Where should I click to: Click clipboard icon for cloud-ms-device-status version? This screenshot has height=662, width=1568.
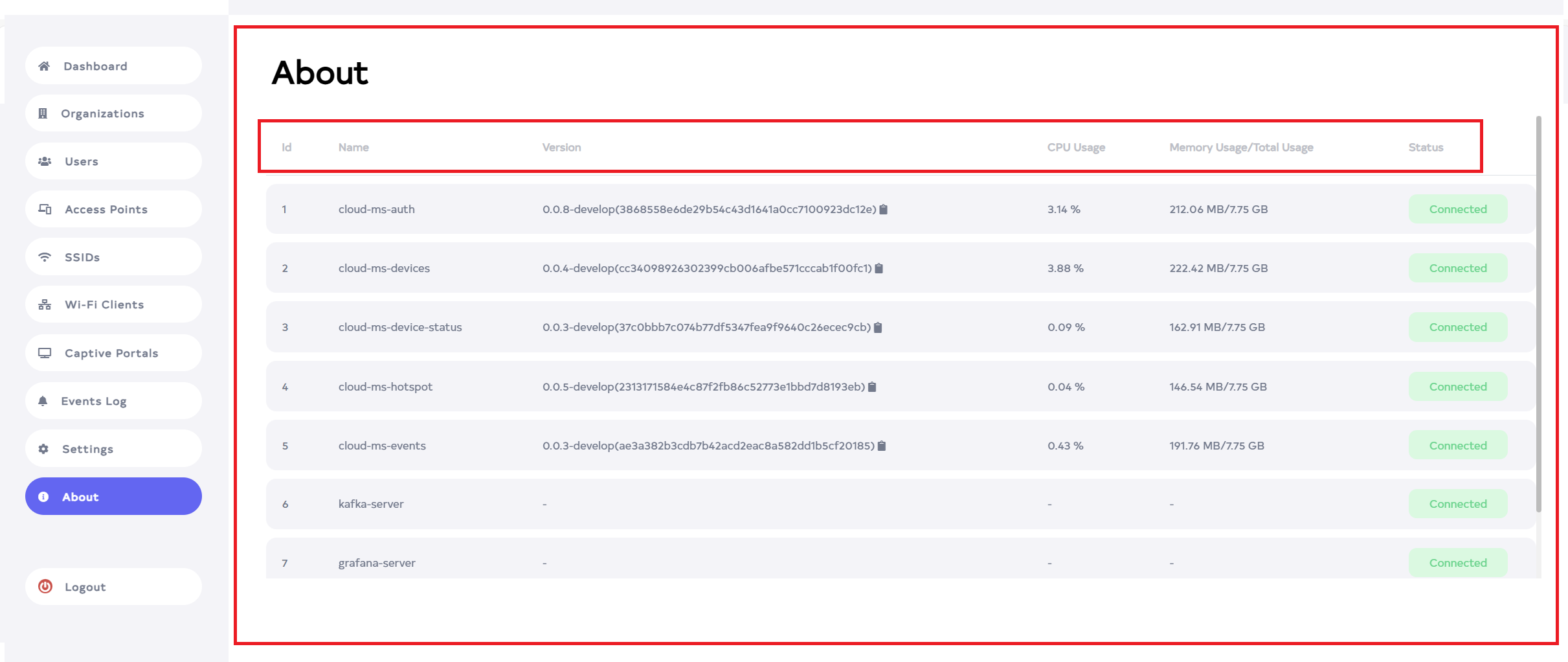878,327
